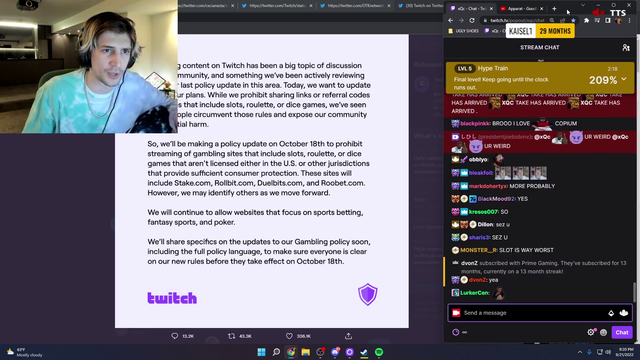Viewport: 640px width, 360px height.
Task: Open the emote picker smiley icon
Action: click(x=603, y=332)
